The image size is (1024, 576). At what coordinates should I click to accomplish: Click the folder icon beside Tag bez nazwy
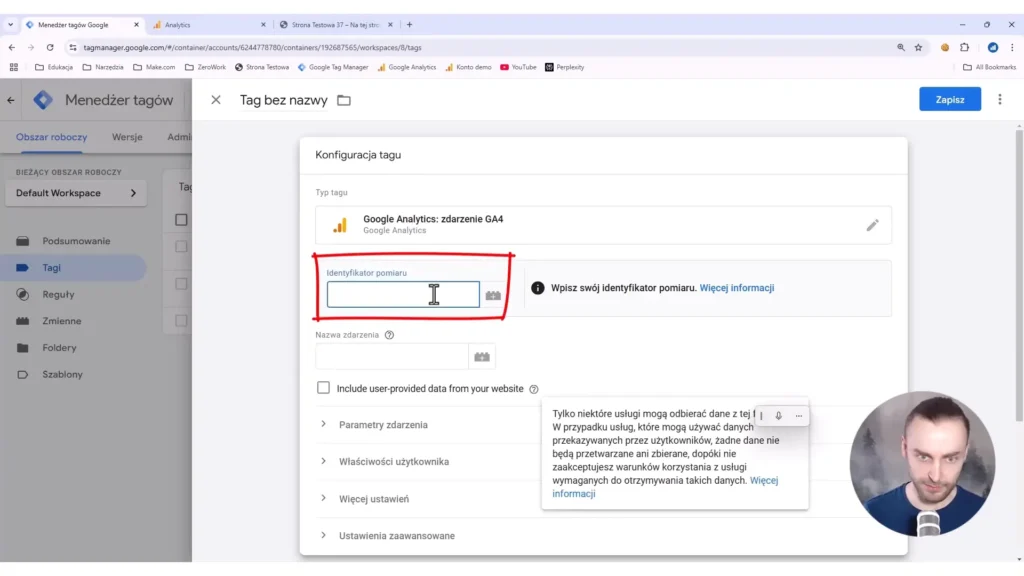pos(344,101)
